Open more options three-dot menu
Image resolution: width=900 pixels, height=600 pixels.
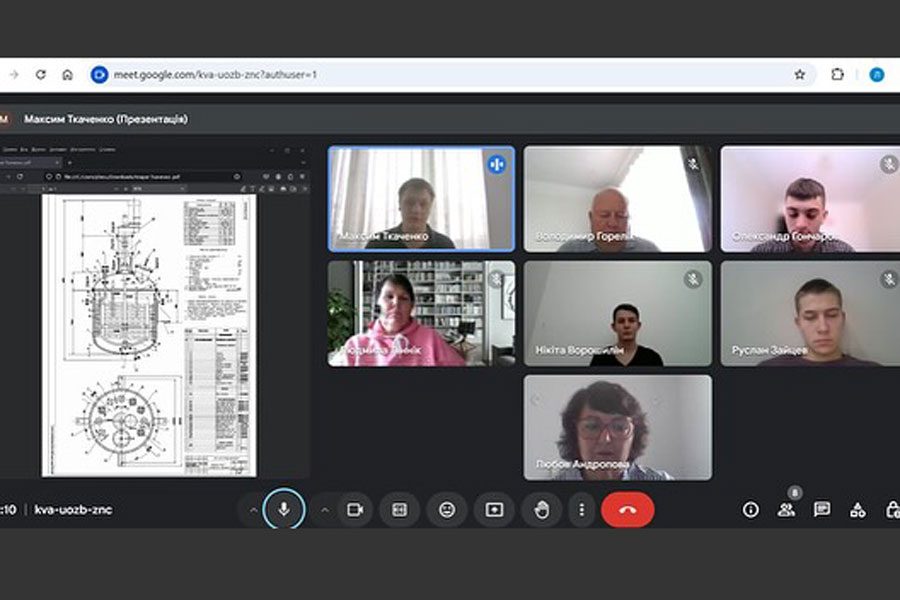coord(581,509)
